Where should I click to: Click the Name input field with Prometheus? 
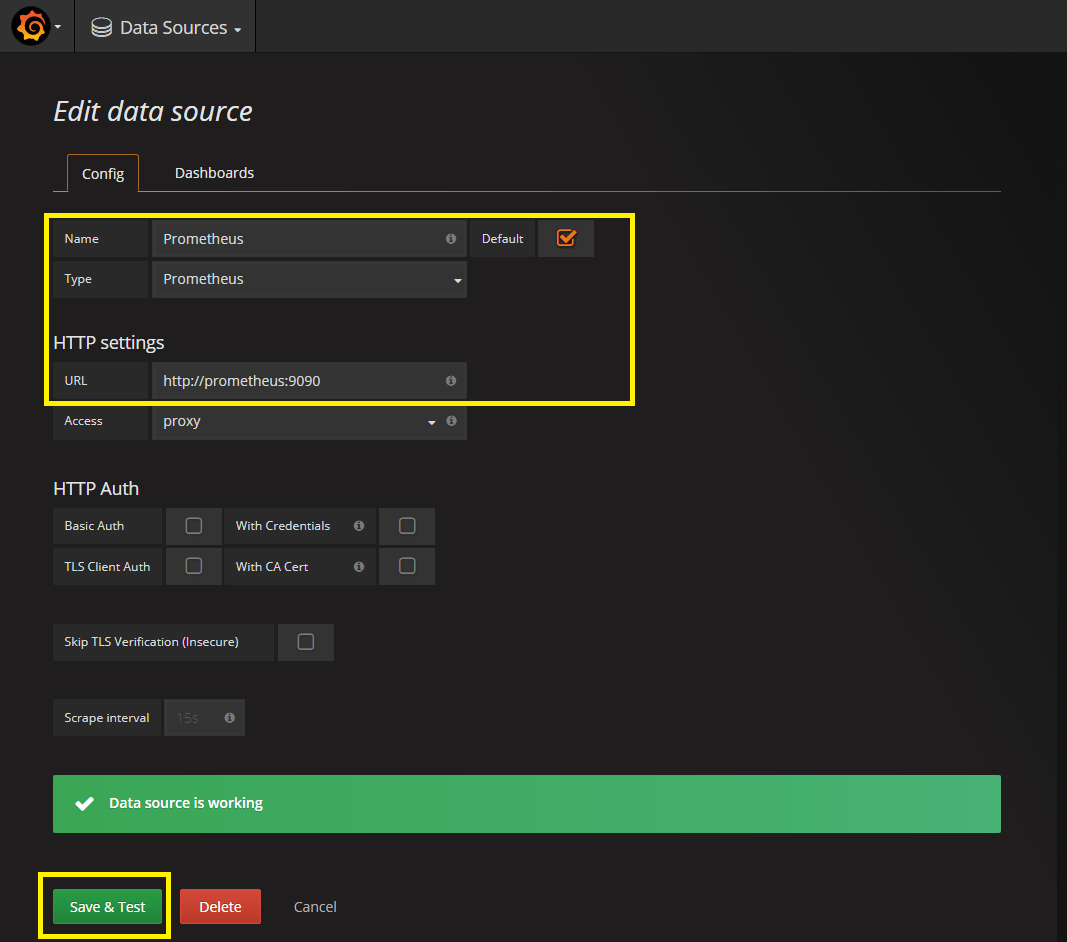tap(309, 239)
